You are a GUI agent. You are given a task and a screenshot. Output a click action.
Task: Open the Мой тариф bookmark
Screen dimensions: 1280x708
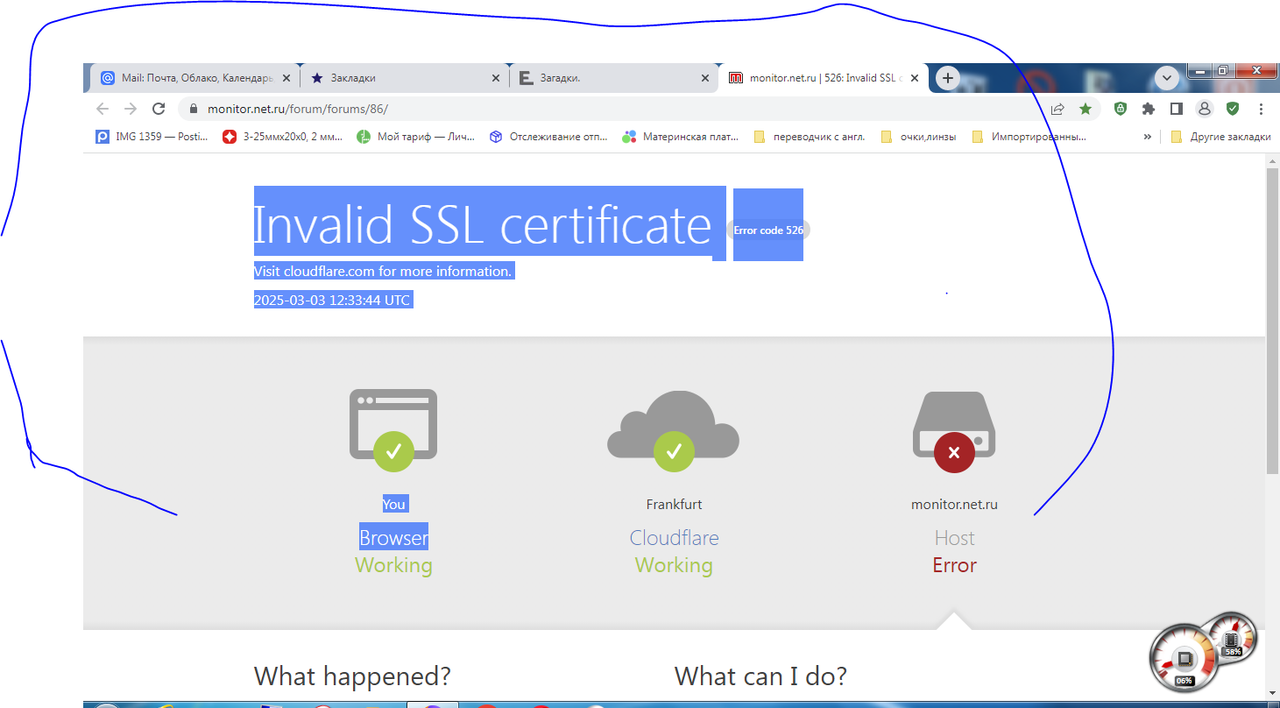[x=415, y=137]
